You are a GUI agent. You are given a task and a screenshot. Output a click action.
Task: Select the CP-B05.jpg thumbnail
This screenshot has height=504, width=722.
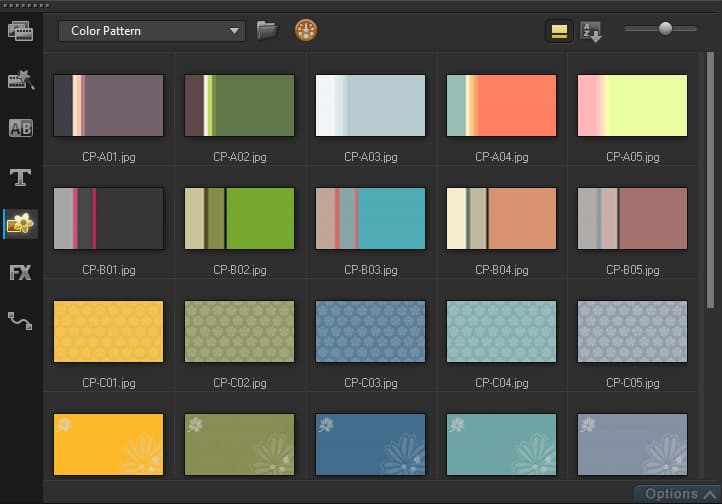pyautogui.click(x=632, y=218)
